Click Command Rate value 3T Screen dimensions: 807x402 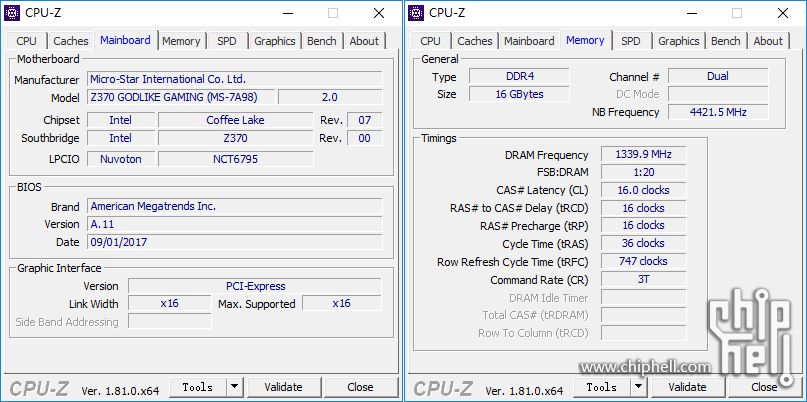[x=643, y=279]
